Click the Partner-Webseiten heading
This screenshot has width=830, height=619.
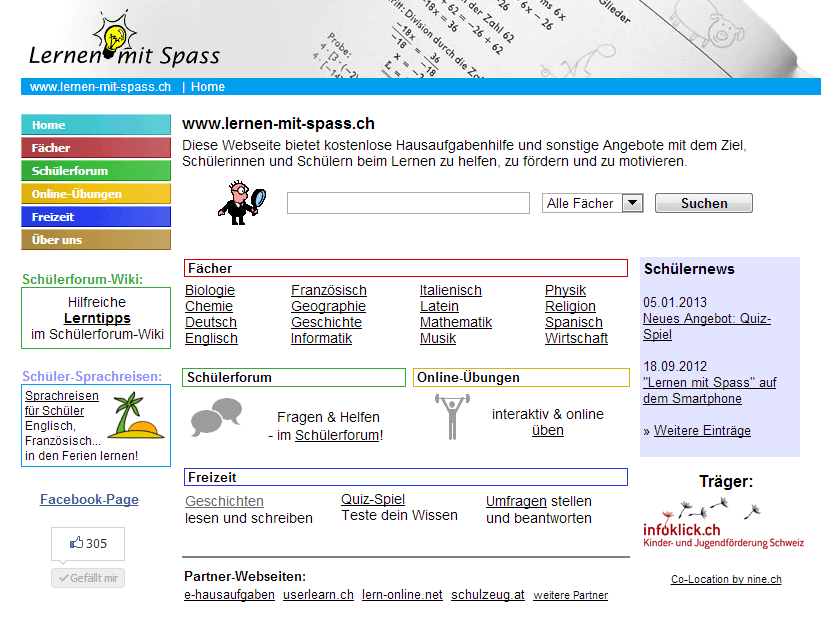tap(245, 577)
